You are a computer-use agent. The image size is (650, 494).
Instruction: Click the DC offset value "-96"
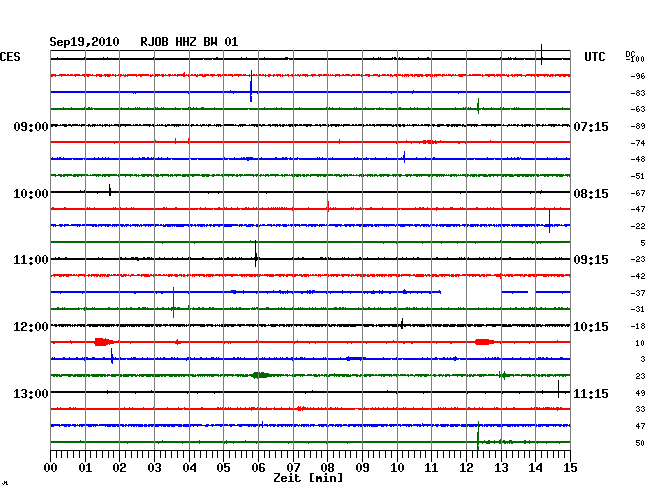(638, 76)
